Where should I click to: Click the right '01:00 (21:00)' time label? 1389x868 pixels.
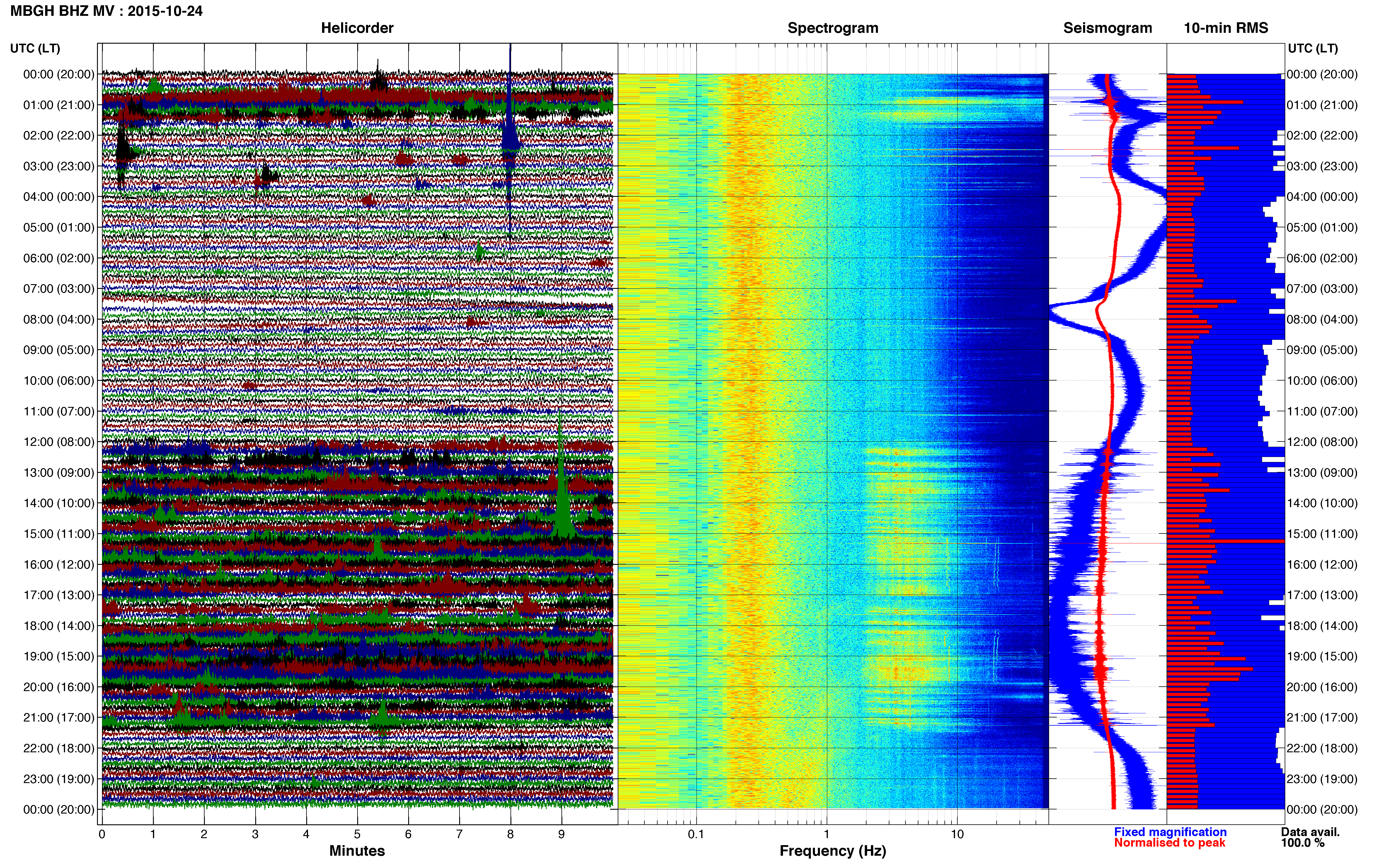(x=1322, y=105)
